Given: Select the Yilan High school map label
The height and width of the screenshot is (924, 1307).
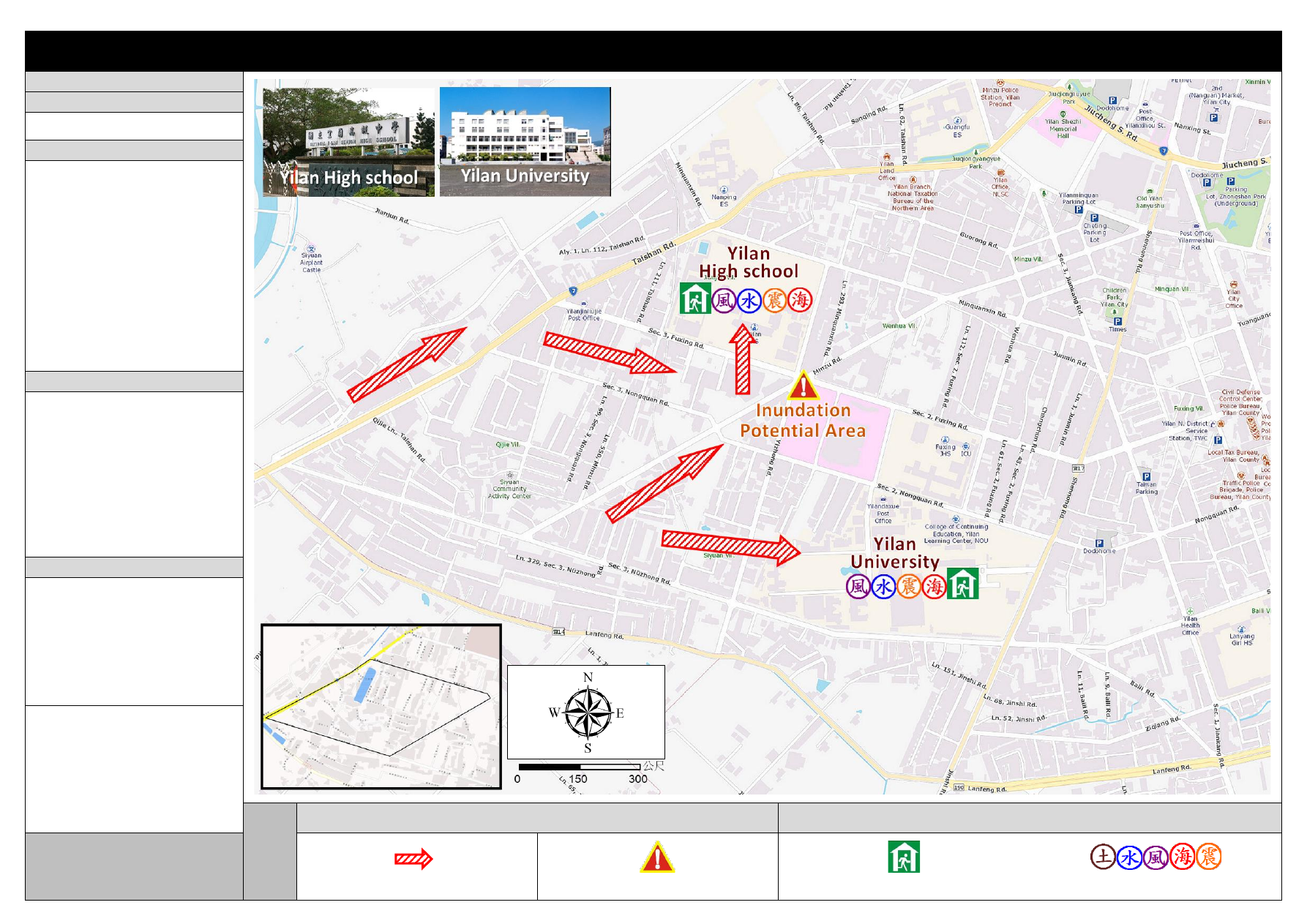Looking at the screenshot, I should [749, 263].
